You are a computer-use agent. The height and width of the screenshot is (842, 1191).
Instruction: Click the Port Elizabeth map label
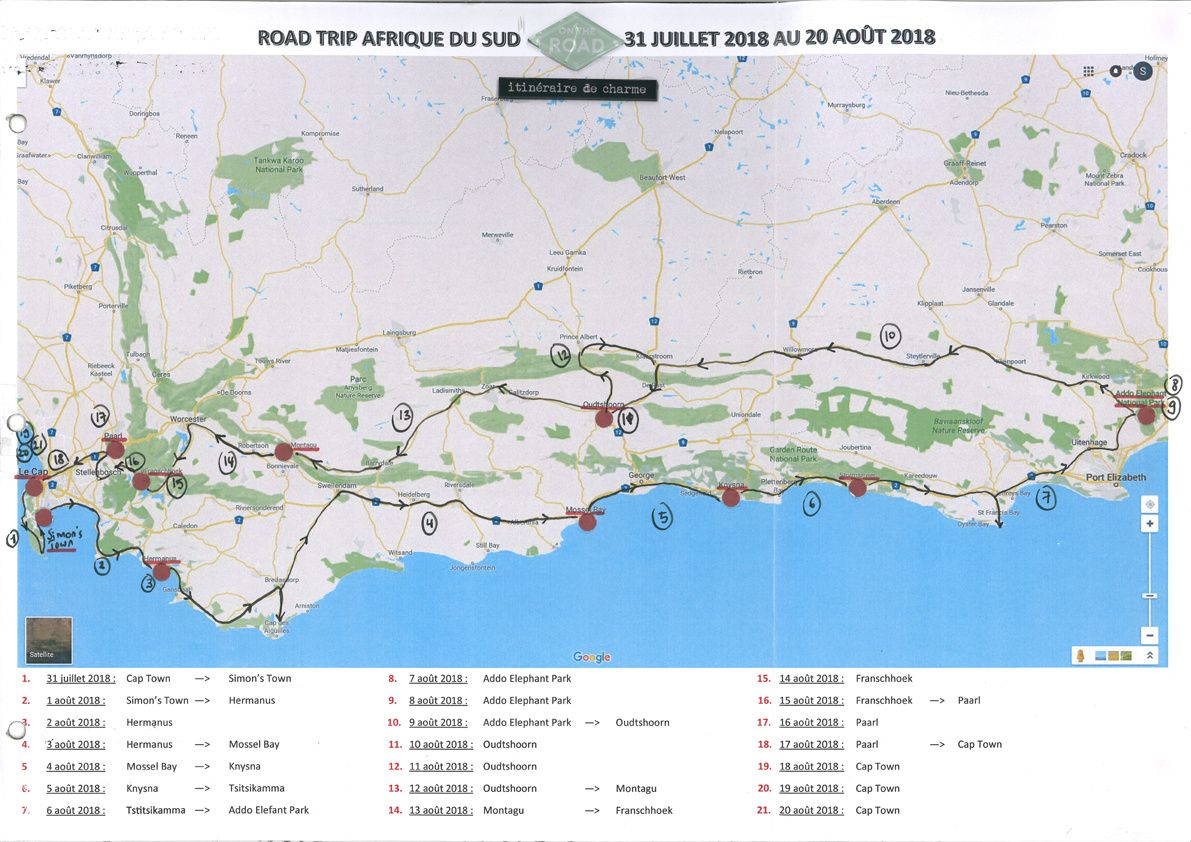(1116, 477)
